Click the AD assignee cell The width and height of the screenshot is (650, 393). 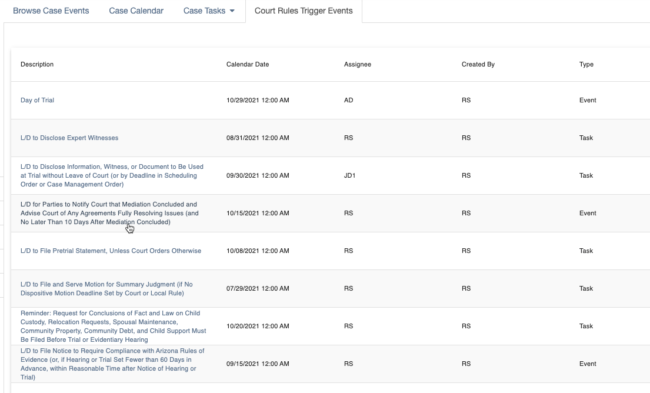[x=348, y=100]
